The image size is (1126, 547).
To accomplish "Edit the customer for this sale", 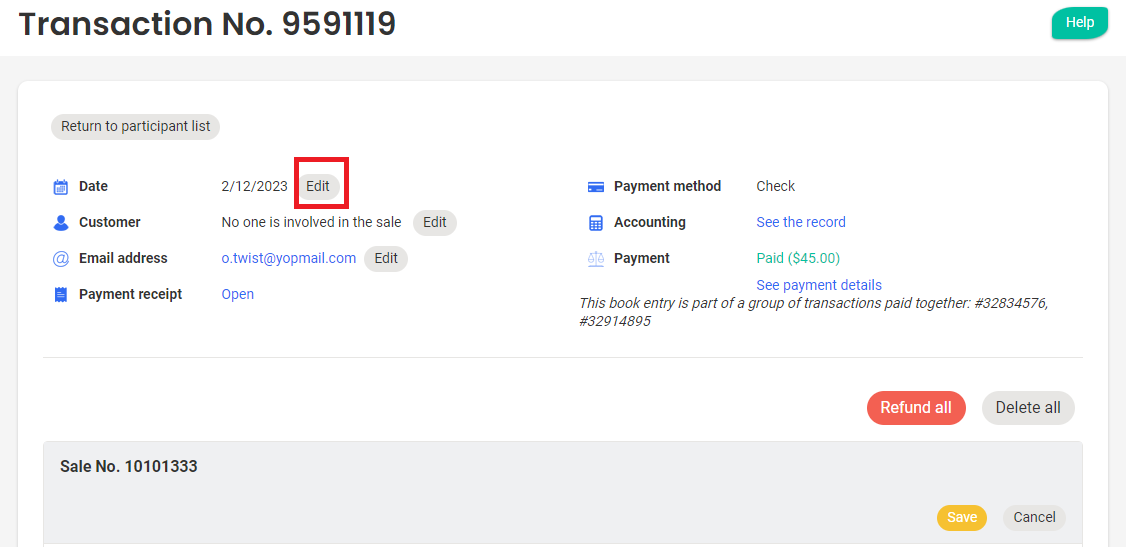I will pos(435,223).
